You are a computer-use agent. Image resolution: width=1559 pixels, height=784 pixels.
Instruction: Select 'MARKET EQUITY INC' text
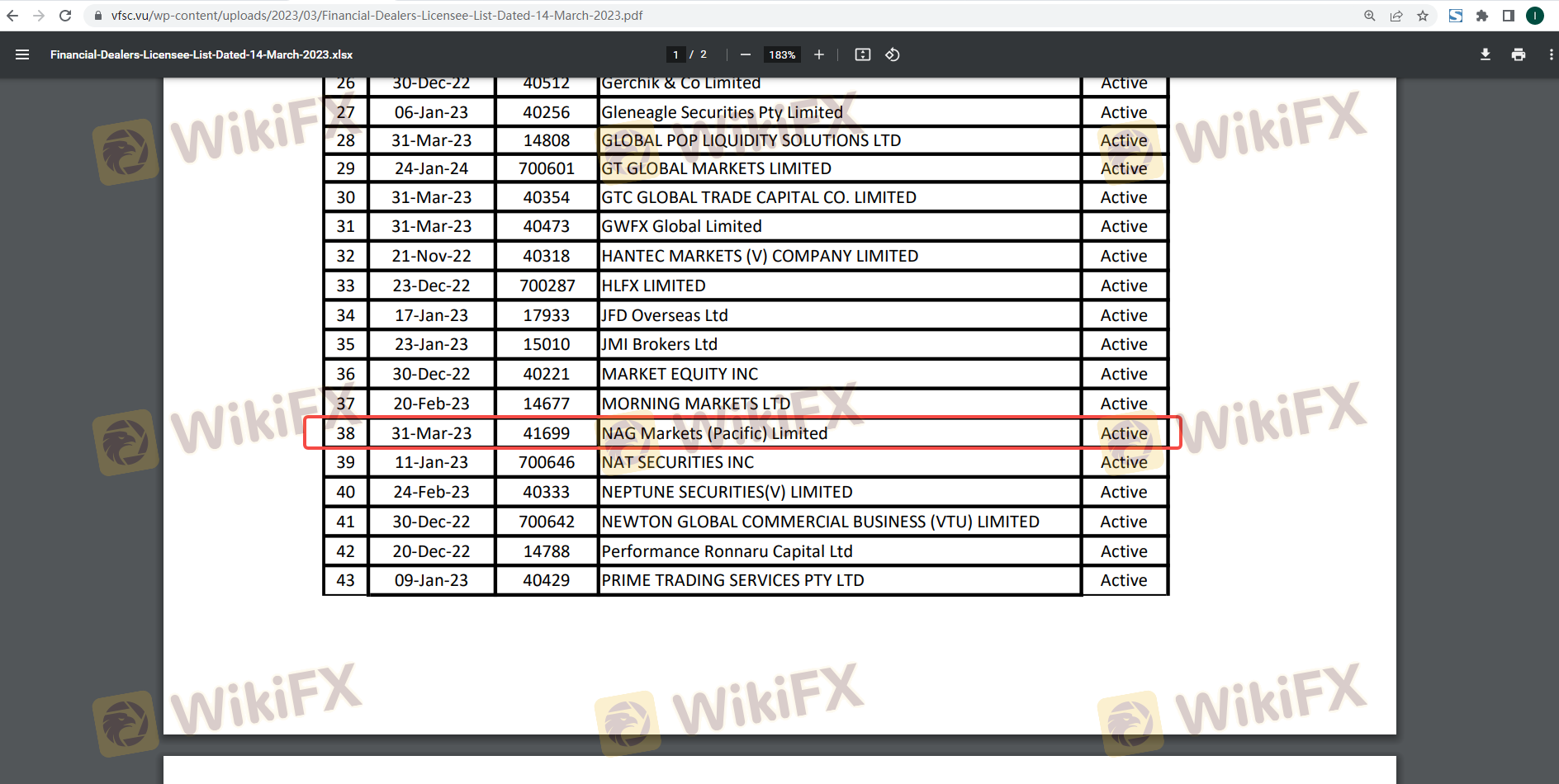pyautogui.click(x=680, y=374)
